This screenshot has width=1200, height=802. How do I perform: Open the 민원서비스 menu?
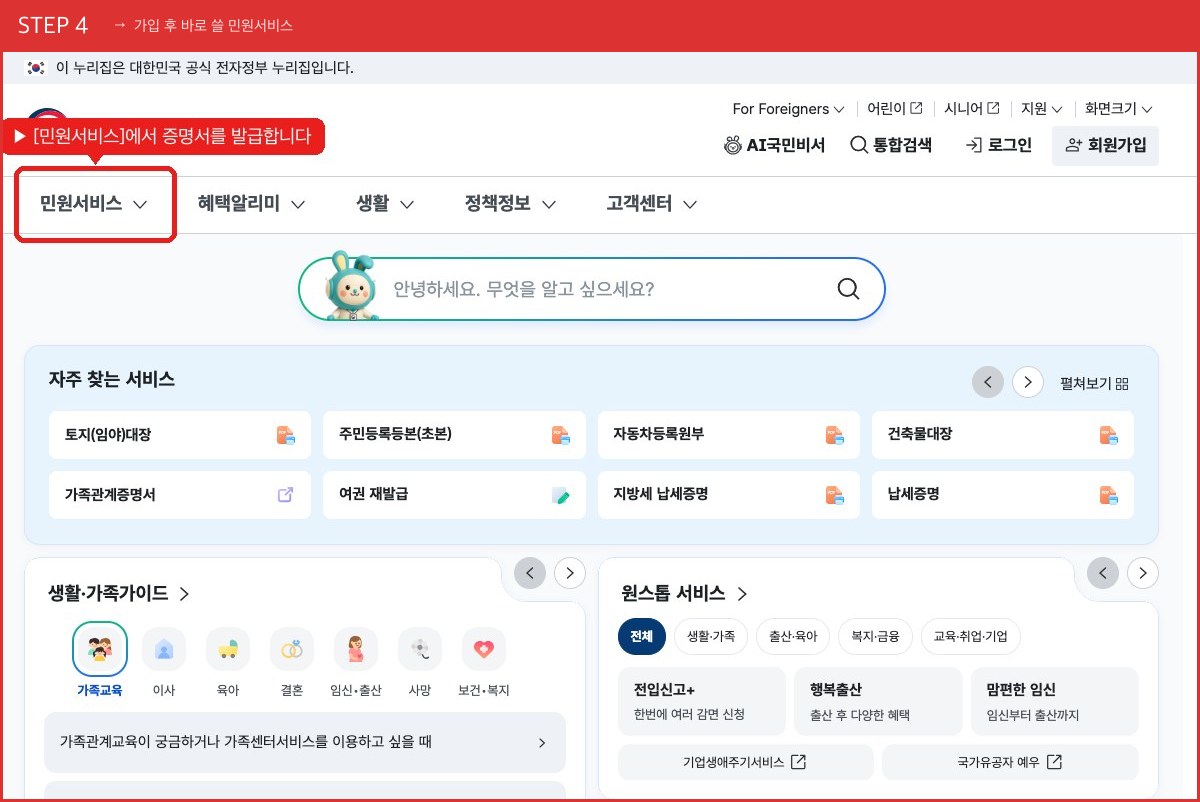[94, 204]
